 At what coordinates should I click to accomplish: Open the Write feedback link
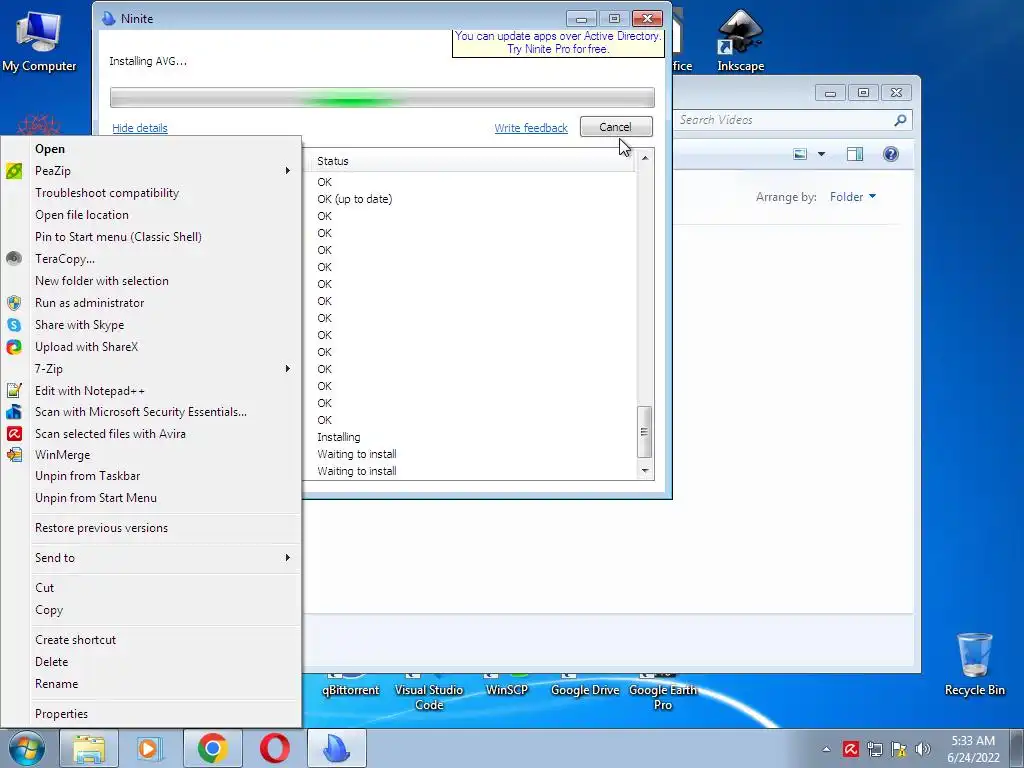point(531,128)
